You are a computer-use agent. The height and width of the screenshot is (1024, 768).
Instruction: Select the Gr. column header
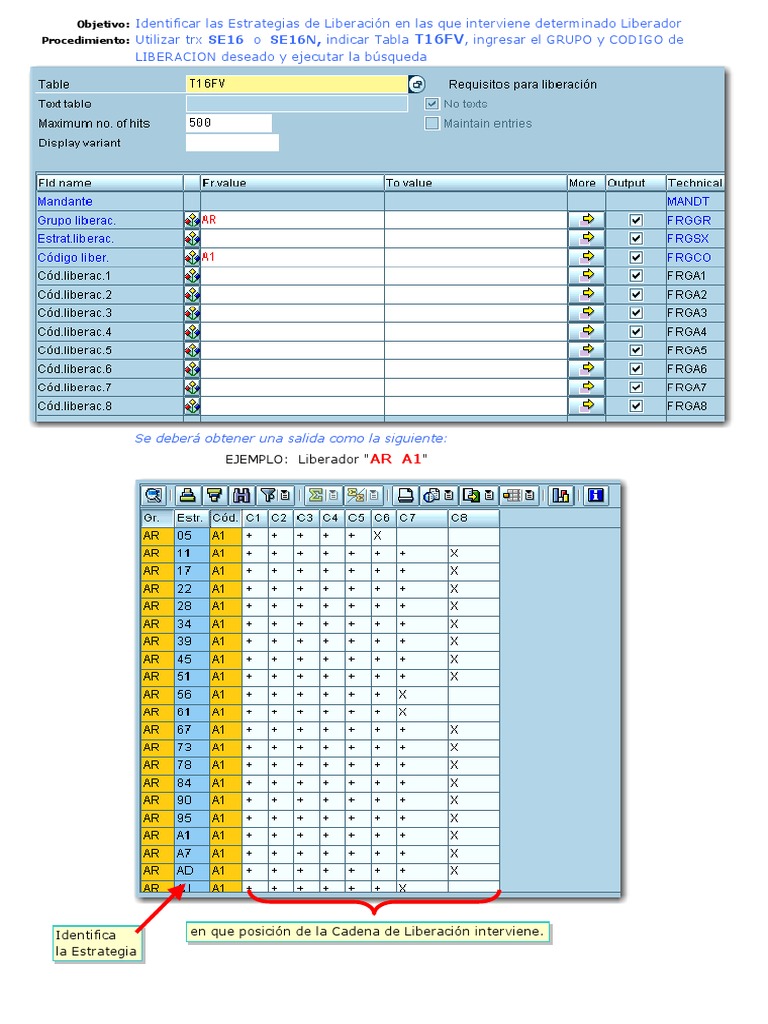tap(157, 518)
